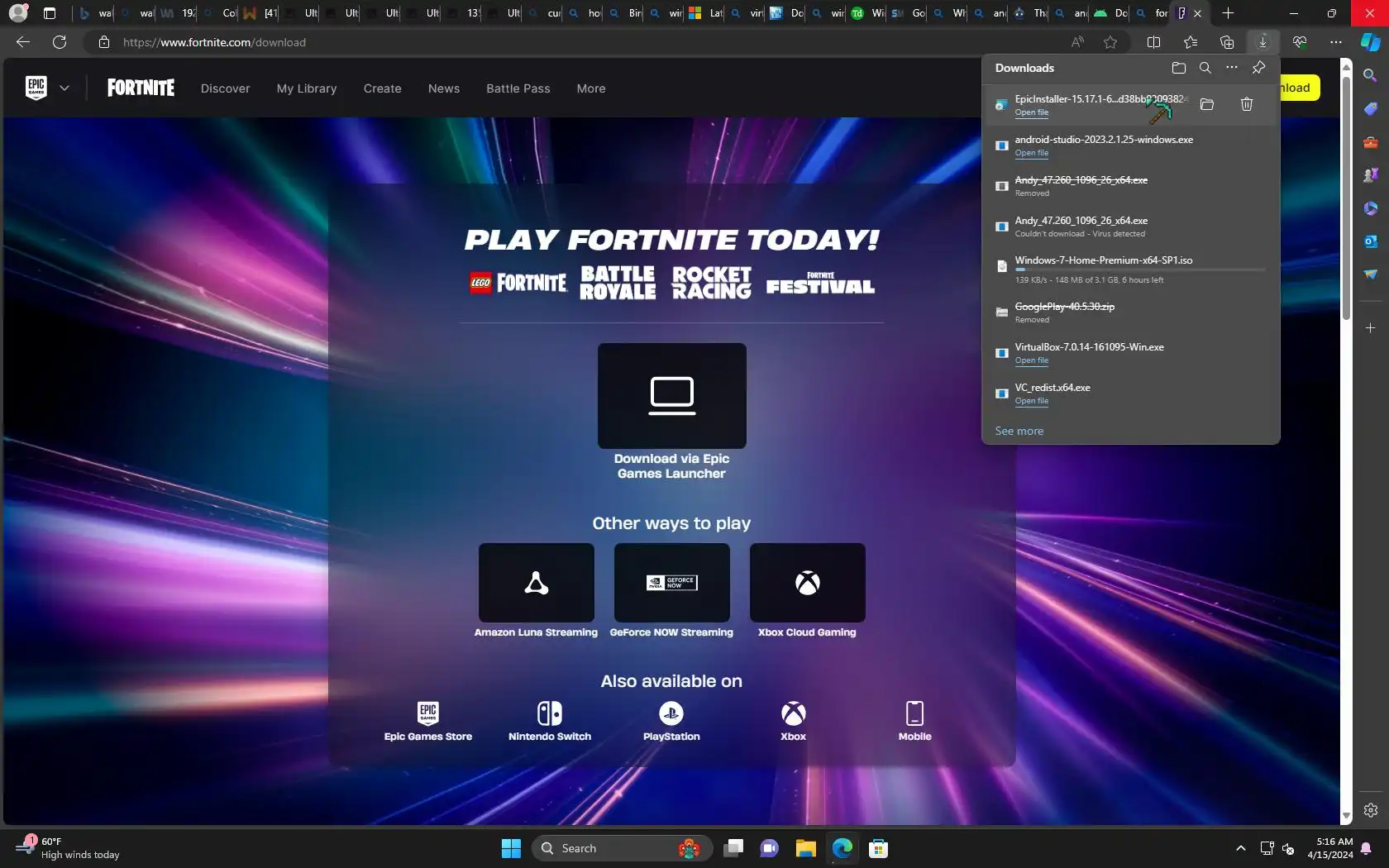The height and width of the screenshot is (868, 1389).
Task: Show hidden system tray icons
Action: (x=1240, y=848)
